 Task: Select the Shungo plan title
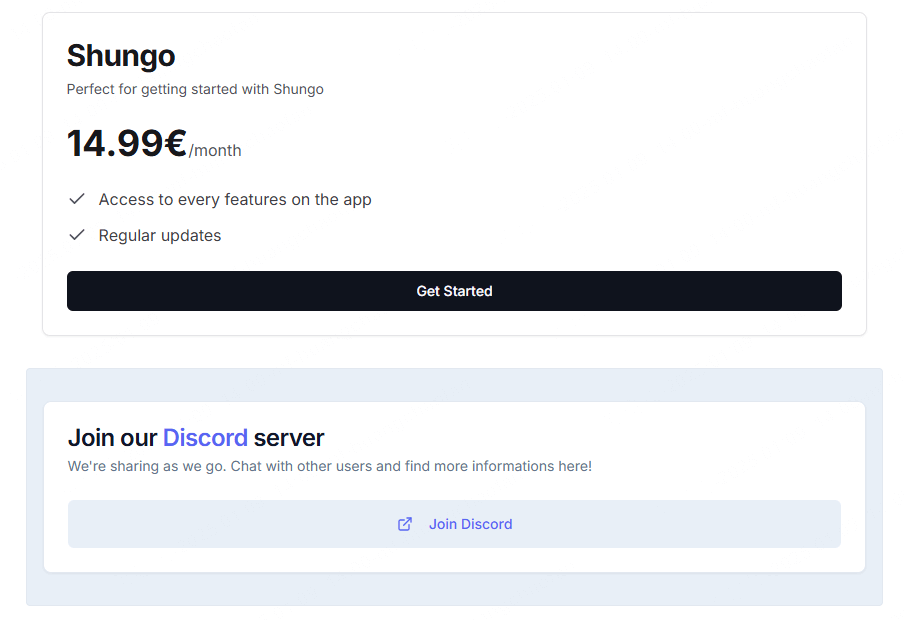tap(121, 55)
